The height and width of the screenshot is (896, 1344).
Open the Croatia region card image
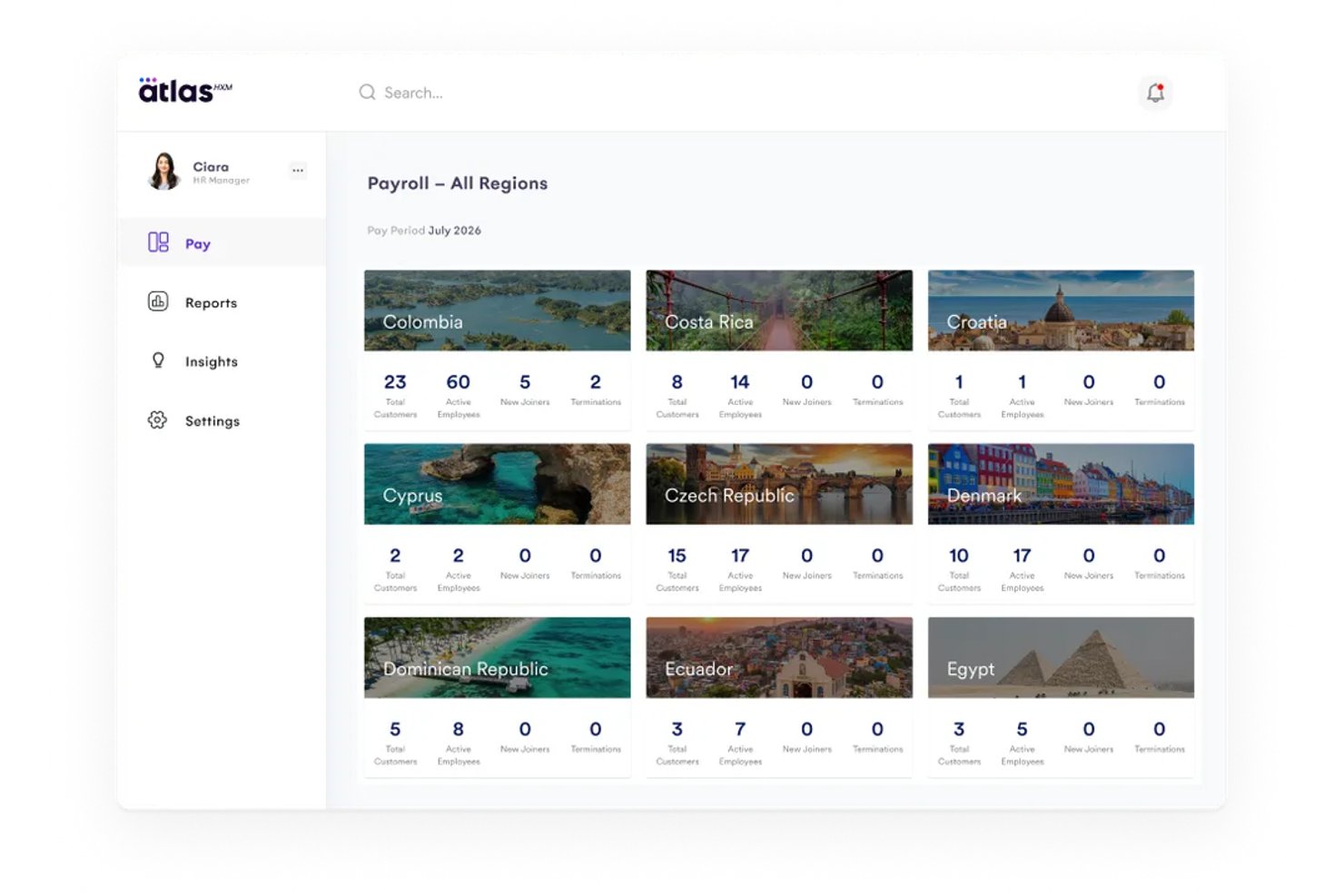(x=1061, y=310)
